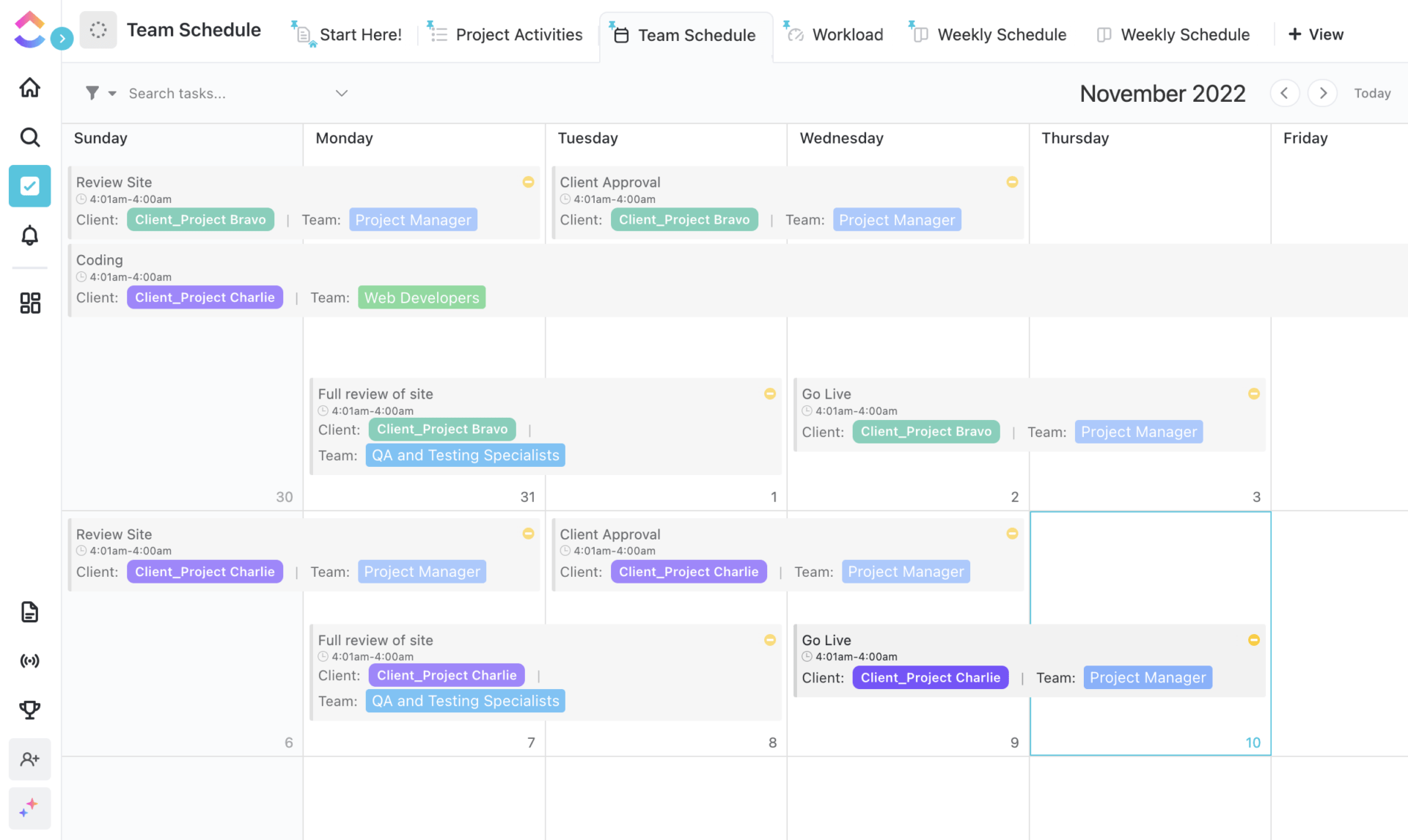
Task: Open notifications bell in sidebar
Action: point(29,235)
